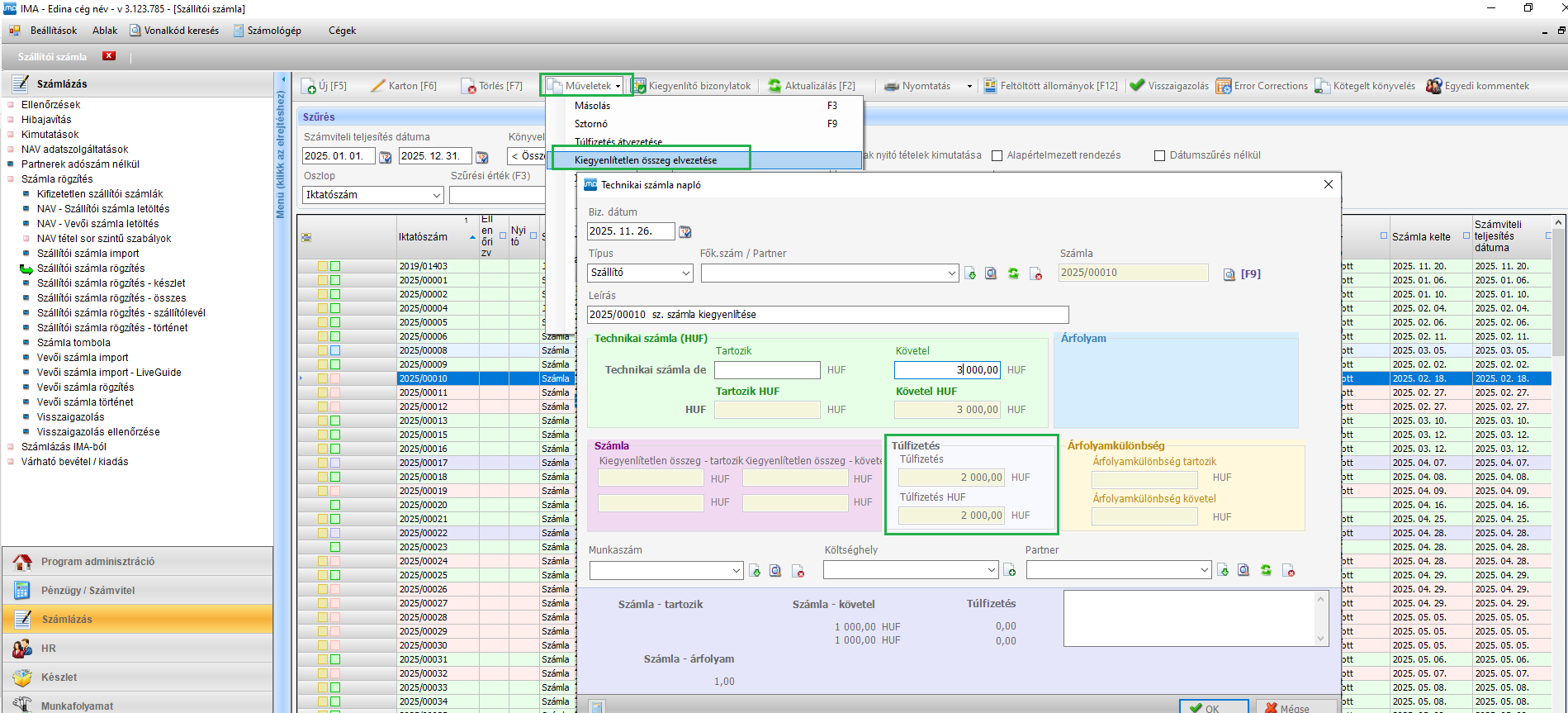Click the Nyomtatás printer icon
The width and height of the screenshot is (1568, 713).
point(892,86)
